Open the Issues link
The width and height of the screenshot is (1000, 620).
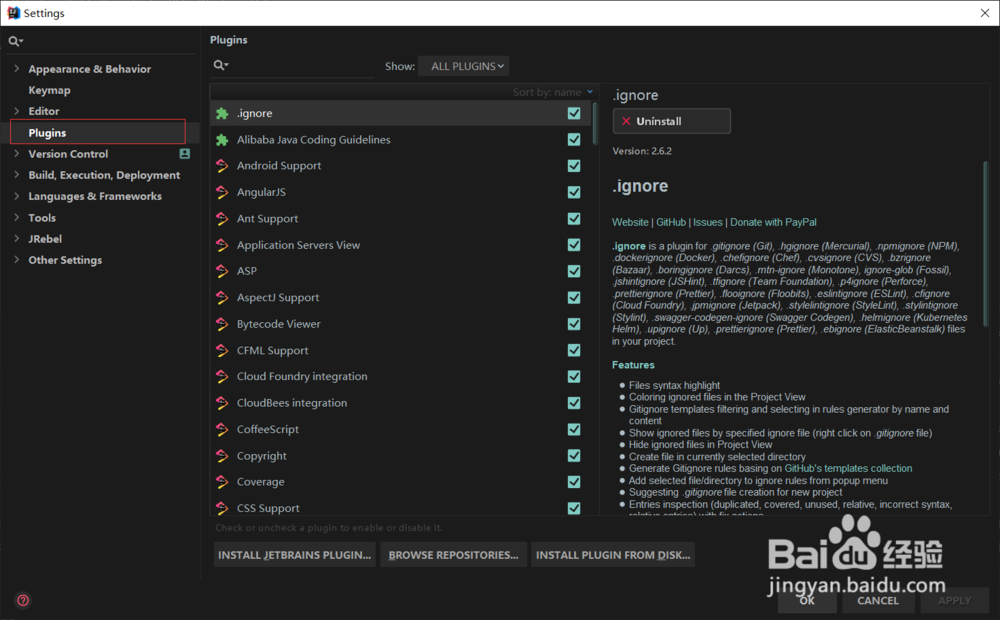[x=708, y=222]
